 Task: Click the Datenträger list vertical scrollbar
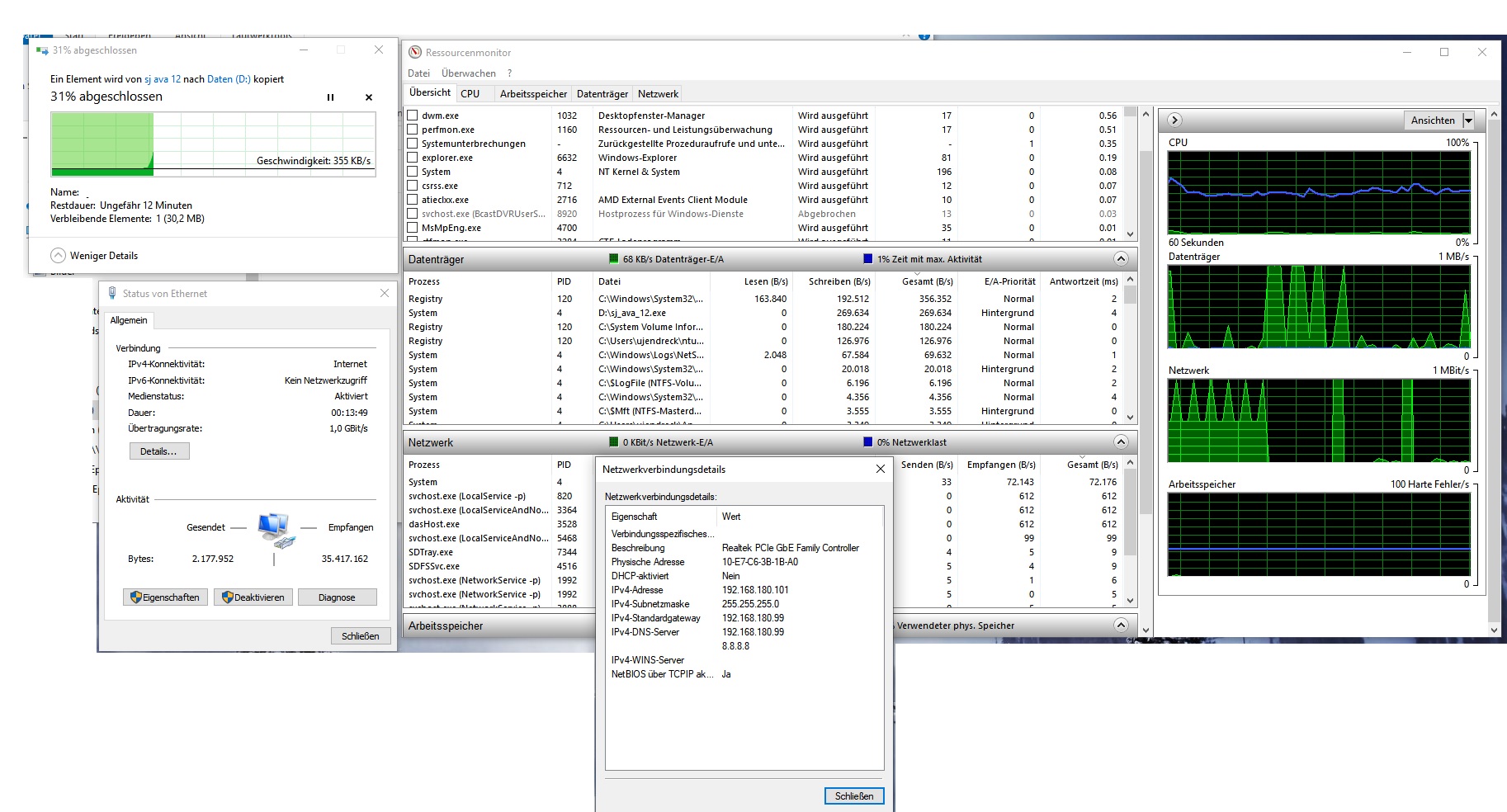click(x=1130, y=348)
